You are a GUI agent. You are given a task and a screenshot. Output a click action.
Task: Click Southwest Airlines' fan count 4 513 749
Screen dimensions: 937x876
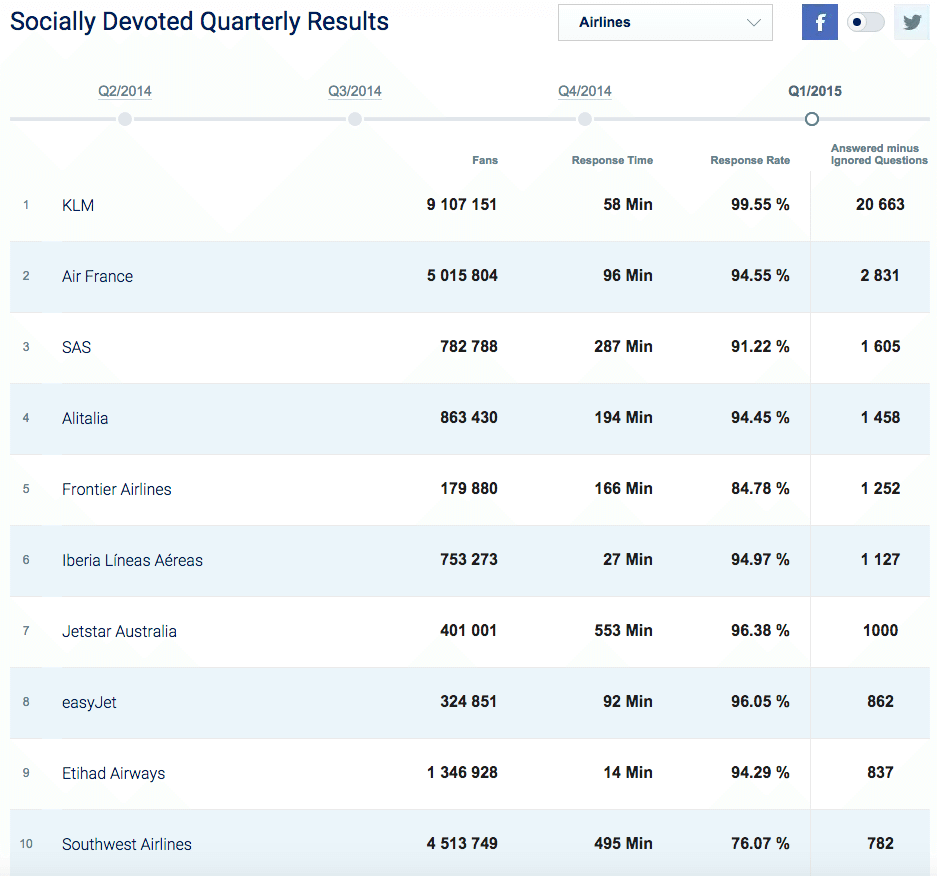[x=462, y=844]
